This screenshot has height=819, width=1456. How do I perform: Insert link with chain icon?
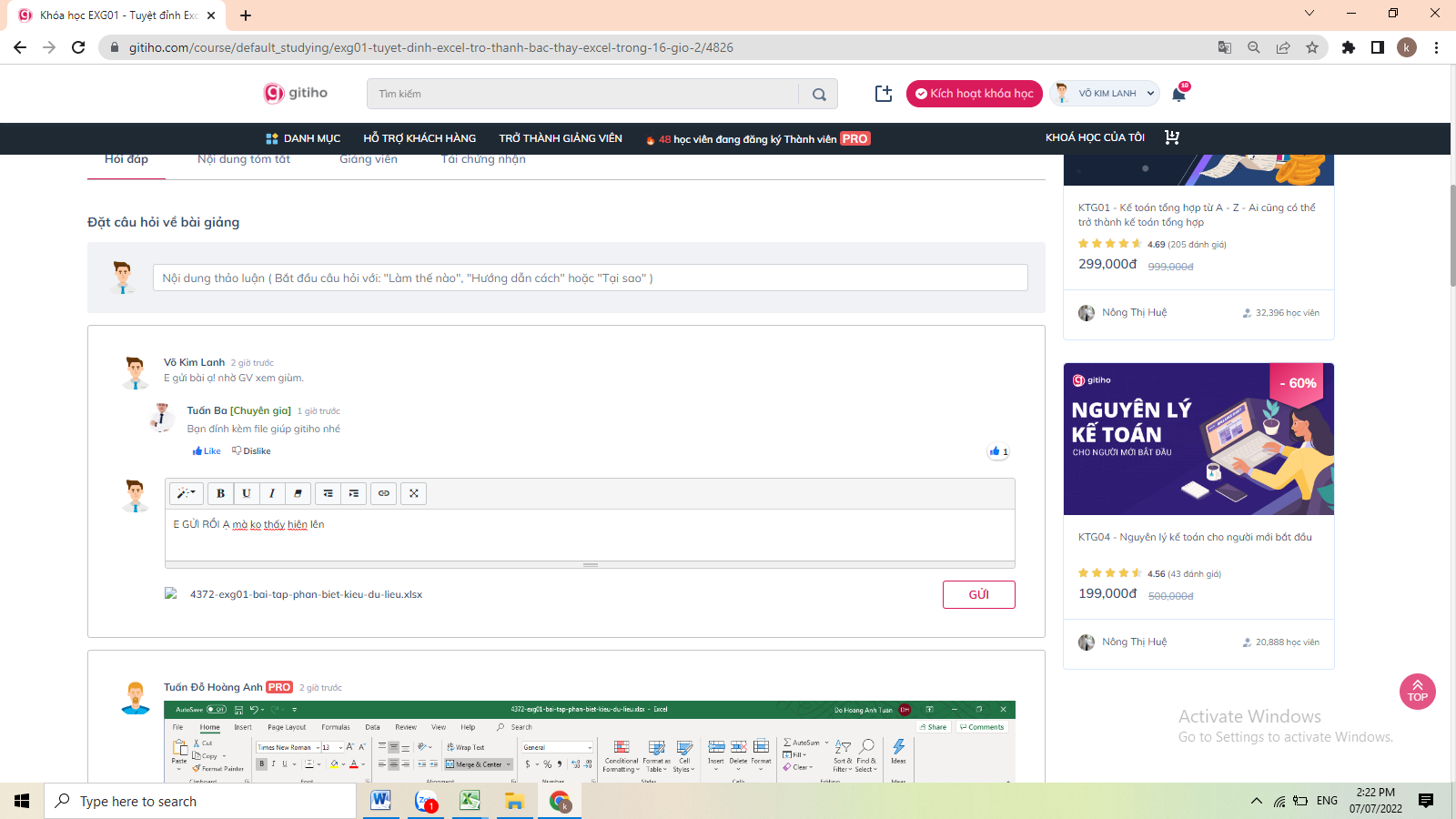coord(384,493)
